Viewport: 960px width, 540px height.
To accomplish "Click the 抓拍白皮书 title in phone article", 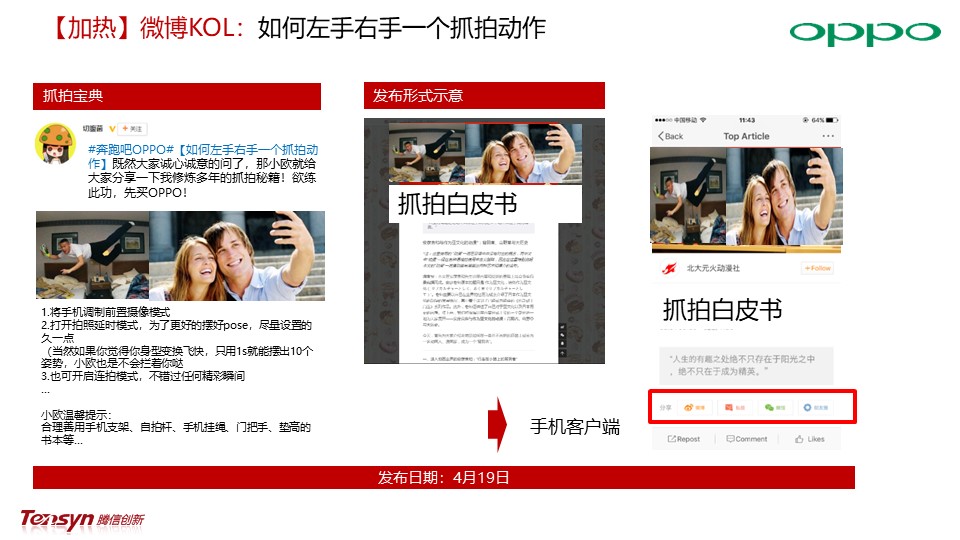I will (722, 310).
